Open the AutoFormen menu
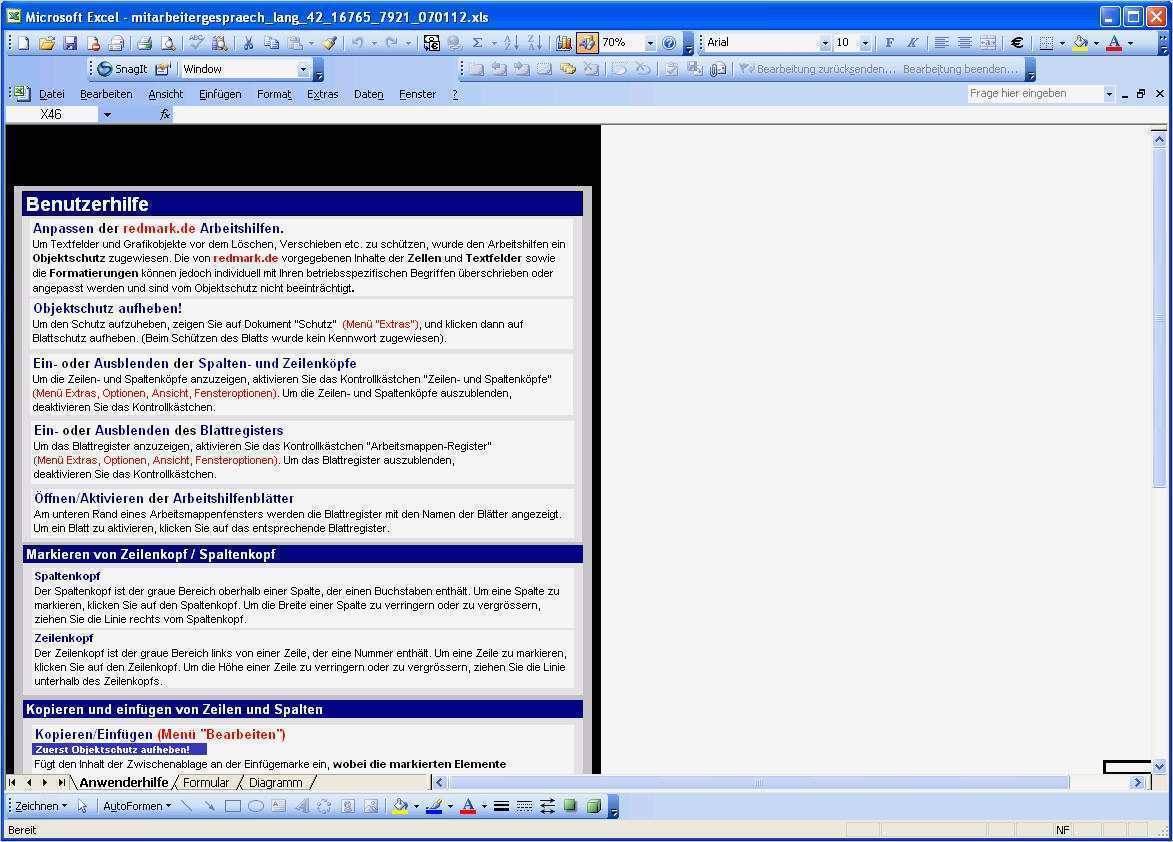The height and width of the screenshot is (842, 1173). (x=134, y=805)
